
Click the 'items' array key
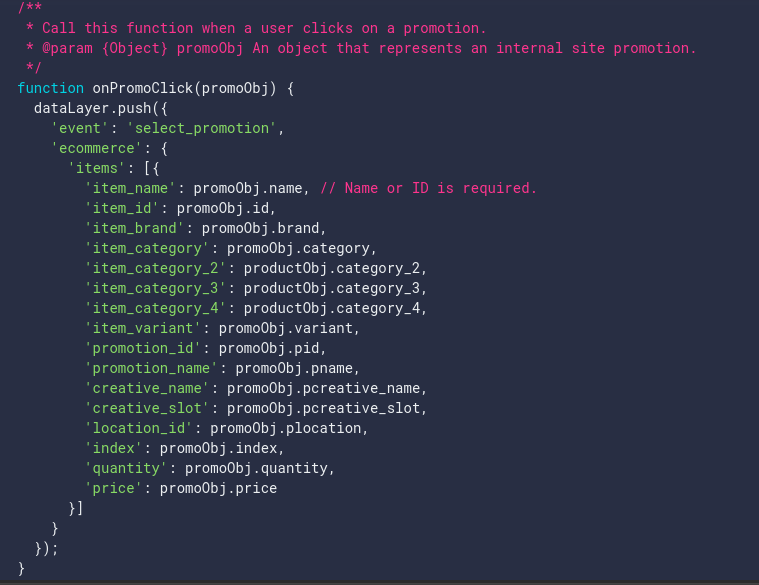tap(98, 168)
